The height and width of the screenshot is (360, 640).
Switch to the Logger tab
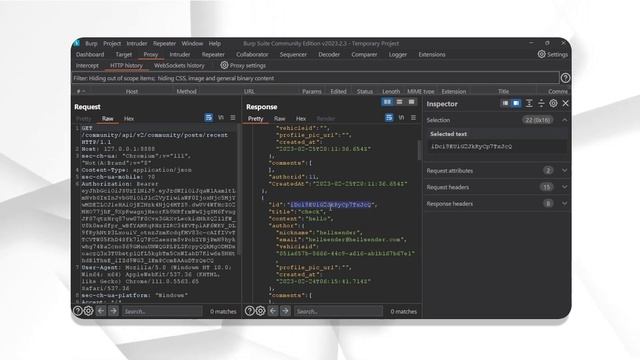click(398, 54)
